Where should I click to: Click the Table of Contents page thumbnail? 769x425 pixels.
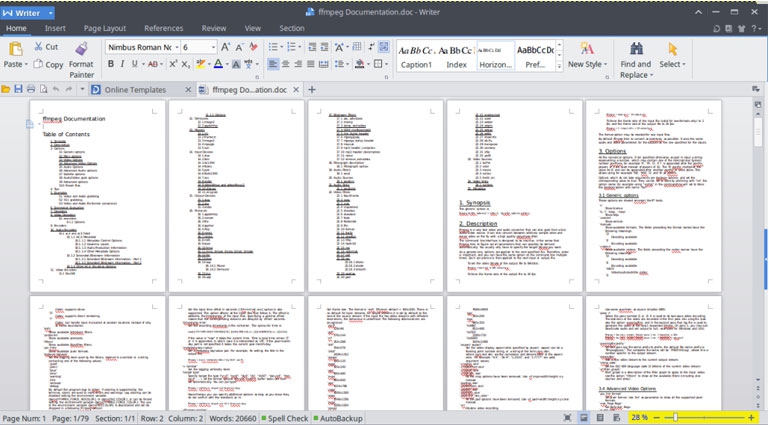click(x=96, y=194)
